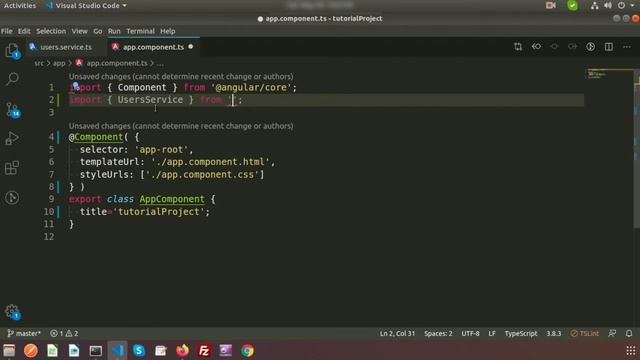Viewport: 640px width, 360px height.
Task: Launch Firefox from the dock
Action: click(182, 351)
